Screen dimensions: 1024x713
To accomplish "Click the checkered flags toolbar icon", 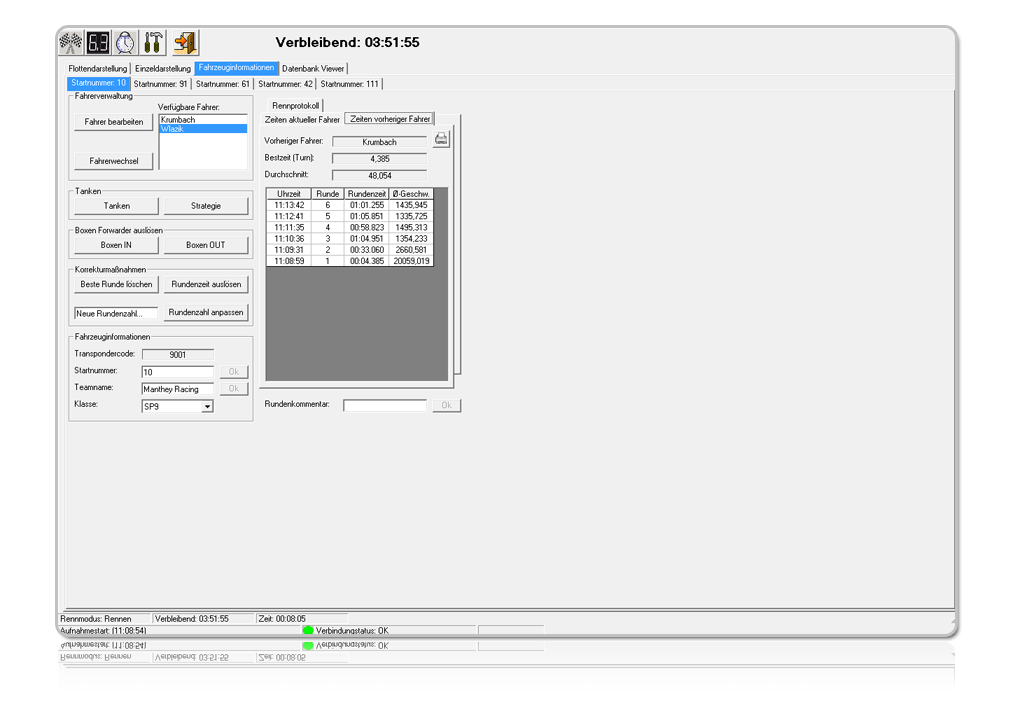I will (x=71, y=42).
